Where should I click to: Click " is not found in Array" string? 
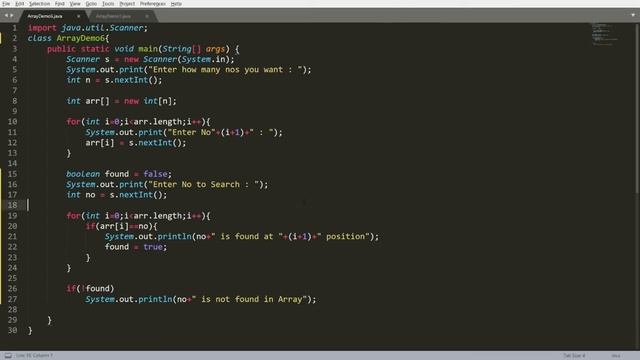pos(249,299)
